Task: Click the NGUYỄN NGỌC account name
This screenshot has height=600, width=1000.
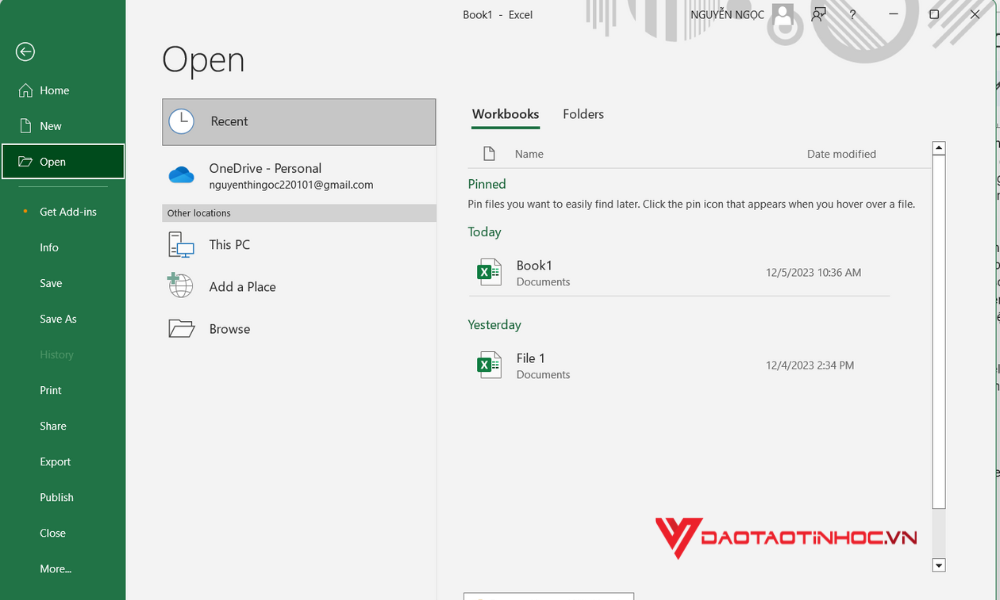Action: click(727, 15)
